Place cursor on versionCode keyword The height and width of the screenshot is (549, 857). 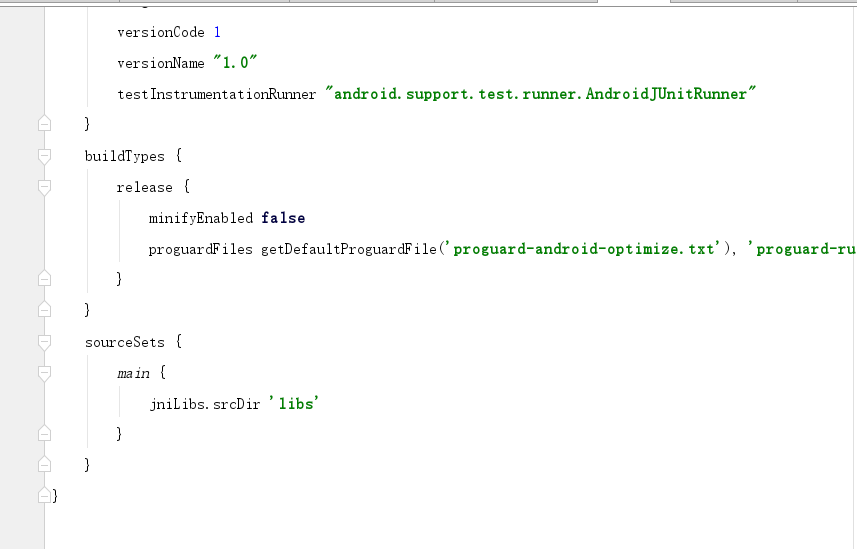[x=161, y=32]
